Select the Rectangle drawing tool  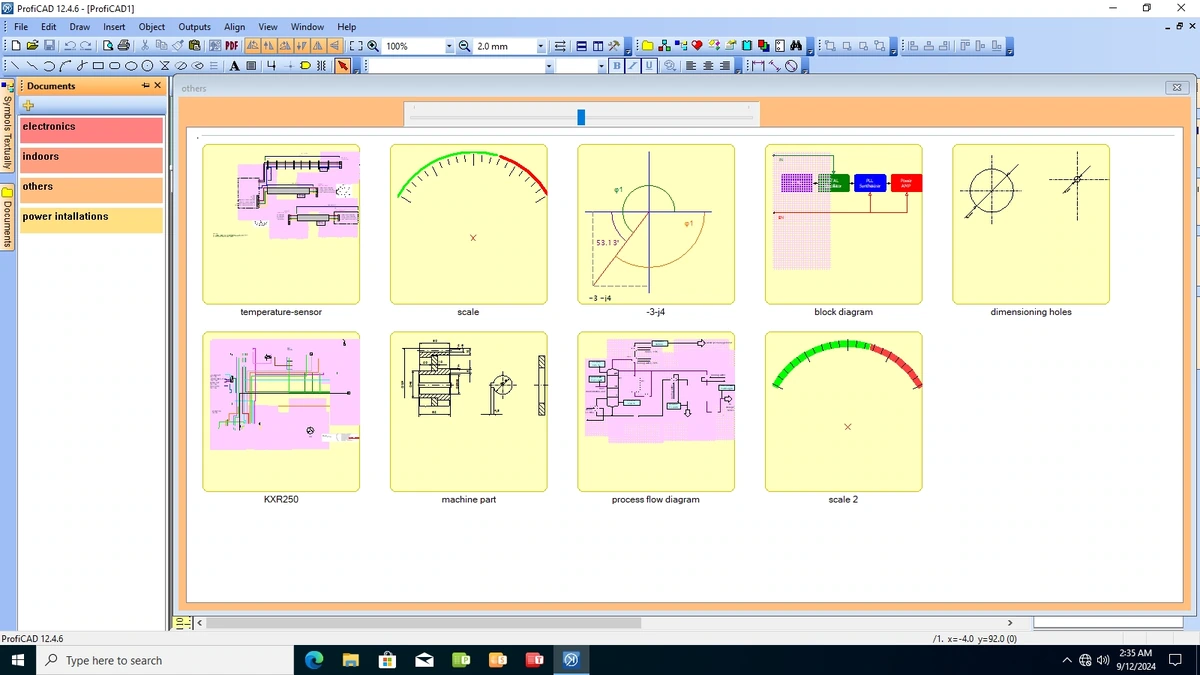(x=98, y=66)
